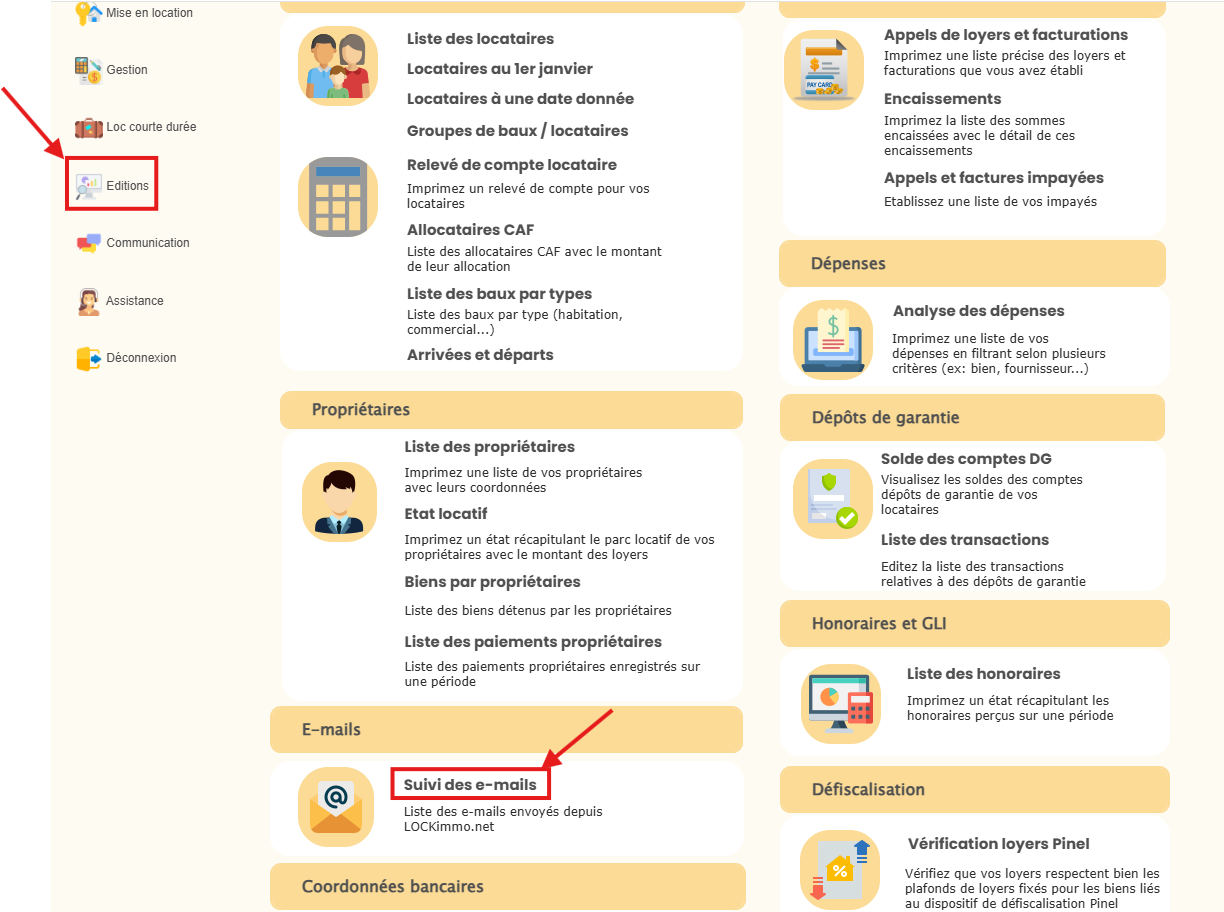Open Groupes de baux / locataires
This screenshot has height=912, width=1224.
pyautogui.click(x=518, y=131)
